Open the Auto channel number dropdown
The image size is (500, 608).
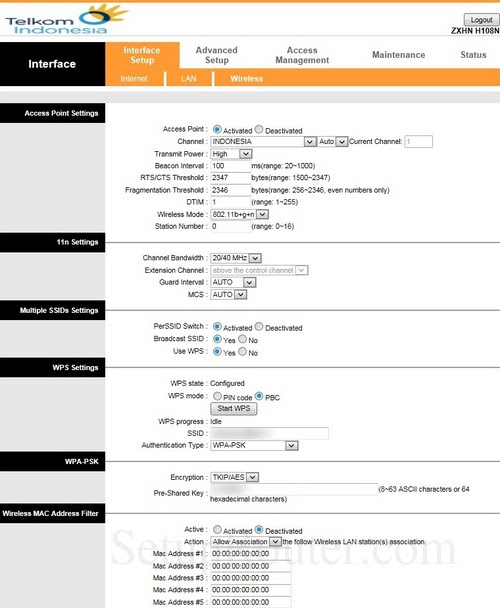(332, 142)
